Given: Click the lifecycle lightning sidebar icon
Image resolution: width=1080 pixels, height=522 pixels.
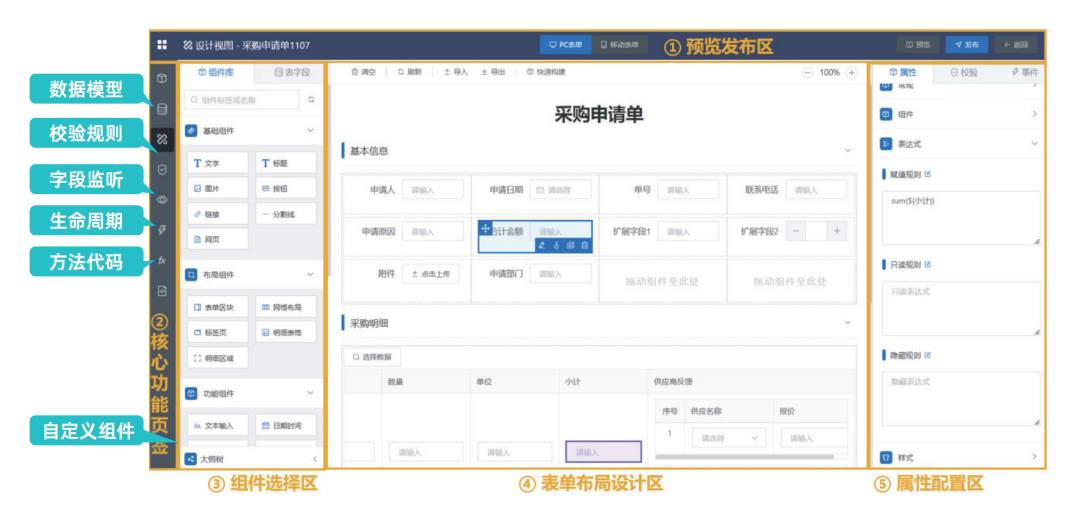Looking at the screenshot, I should tap(162, 229).
